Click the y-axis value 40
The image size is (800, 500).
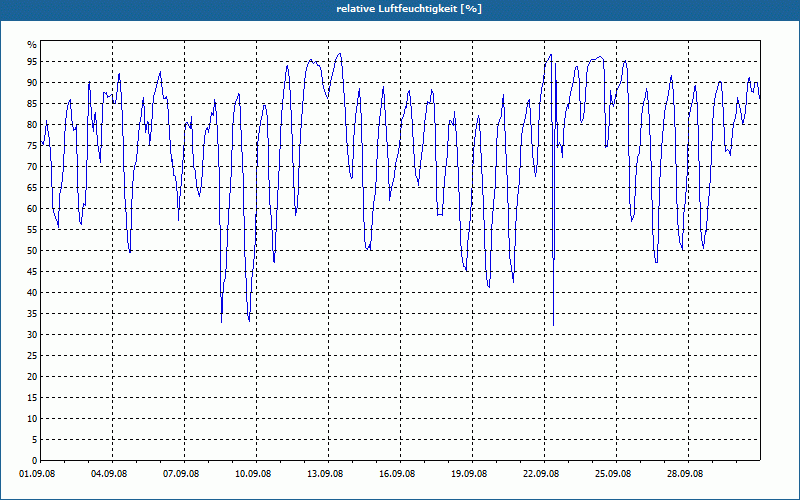point(32,293)
